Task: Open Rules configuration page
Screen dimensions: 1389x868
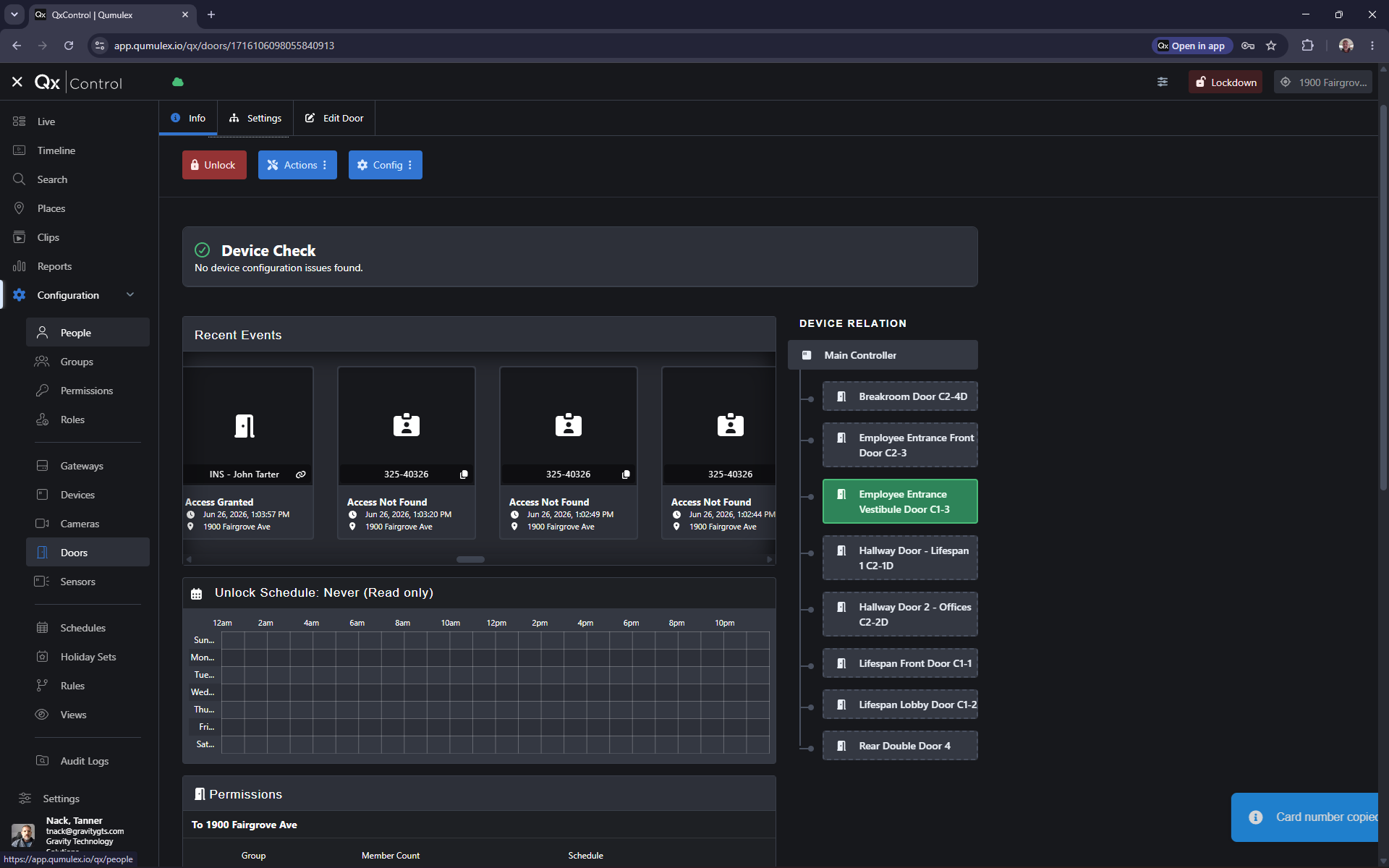Action: pyautogui.click(x=88, y=686)
